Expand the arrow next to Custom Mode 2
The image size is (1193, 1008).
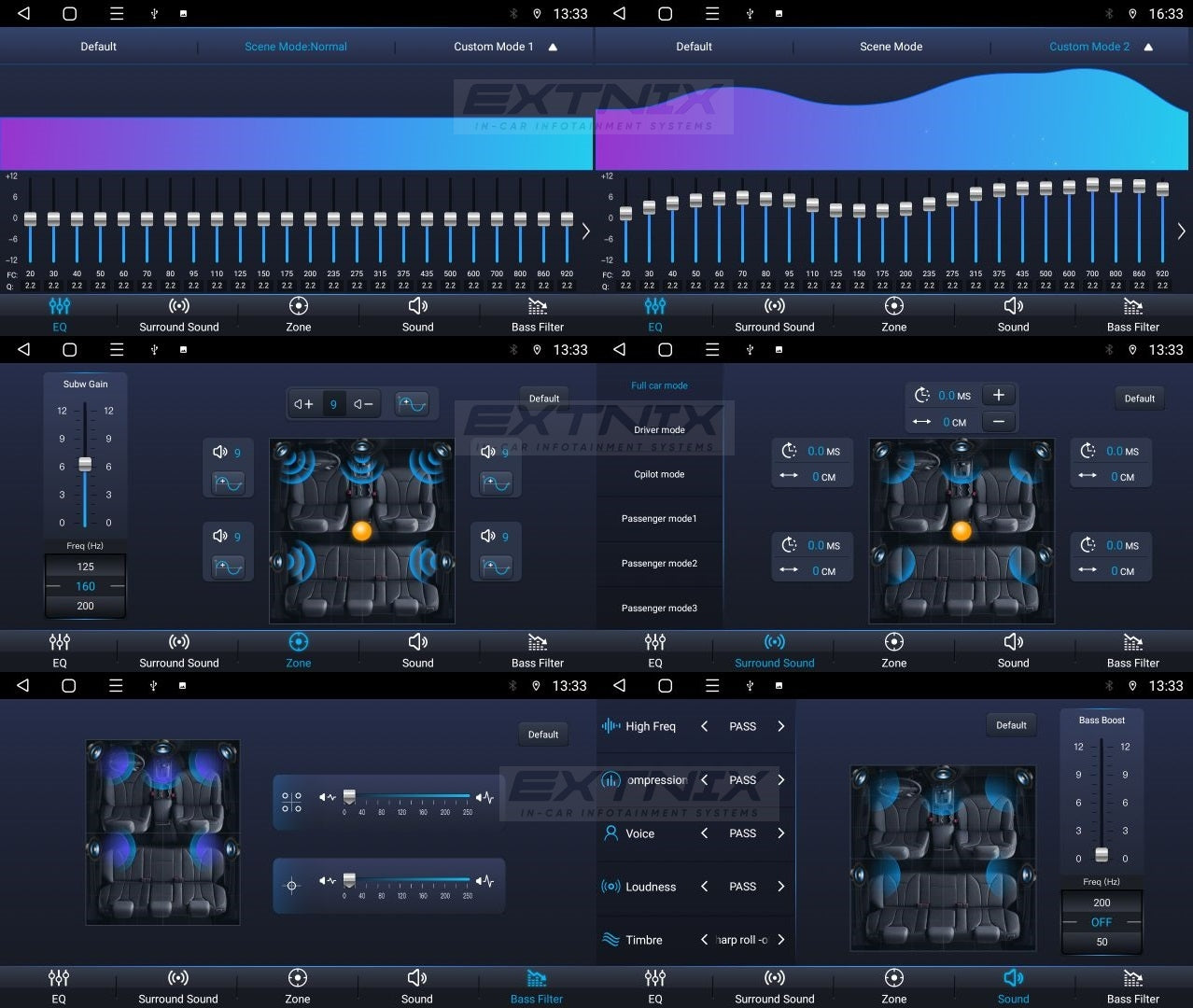point(1148,47)
